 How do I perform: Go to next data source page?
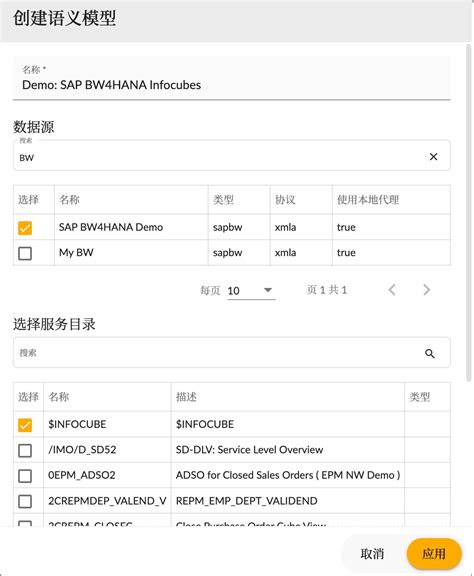point(426,290)
